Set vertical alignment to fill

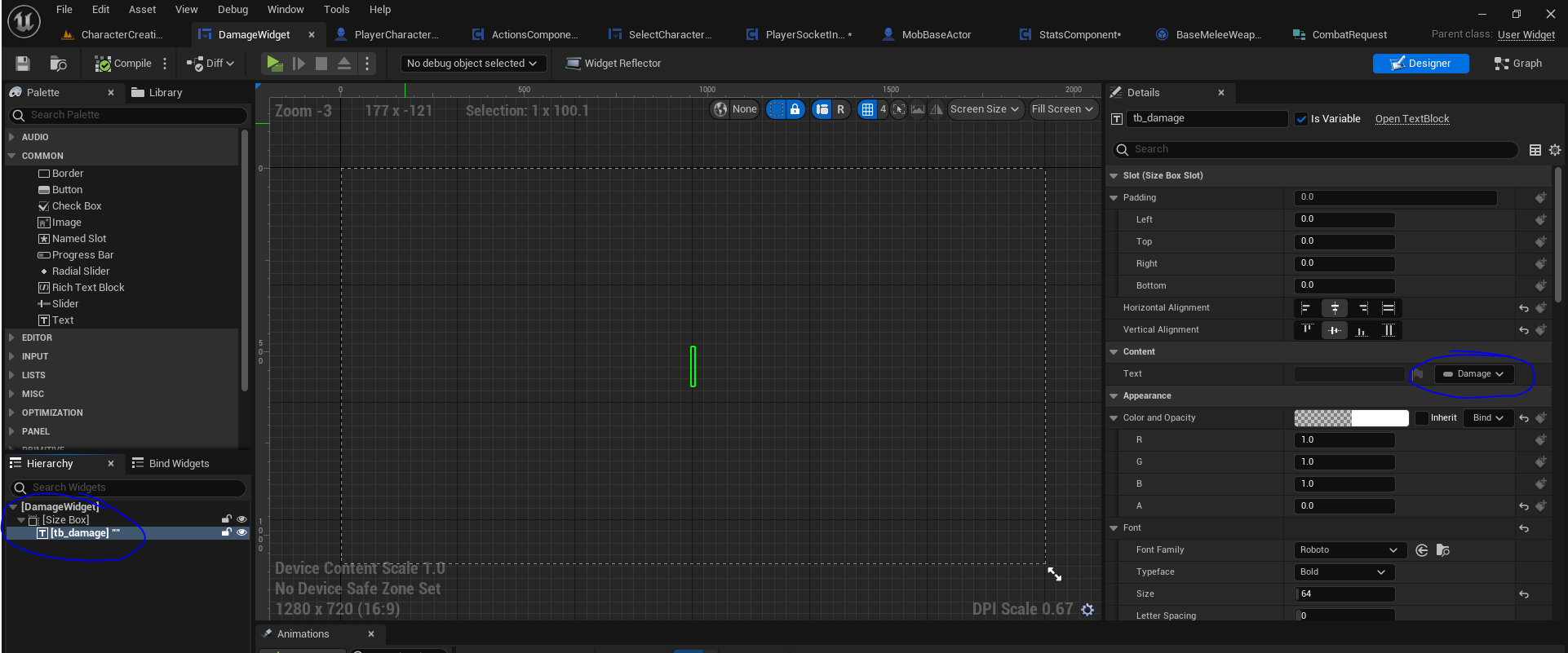1389,330
